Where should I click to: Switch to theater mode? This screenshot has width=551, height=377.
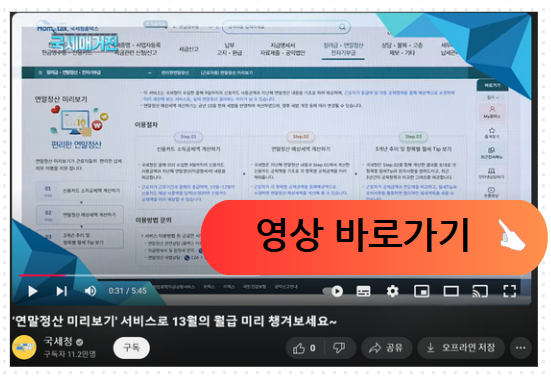pos(451,291)
